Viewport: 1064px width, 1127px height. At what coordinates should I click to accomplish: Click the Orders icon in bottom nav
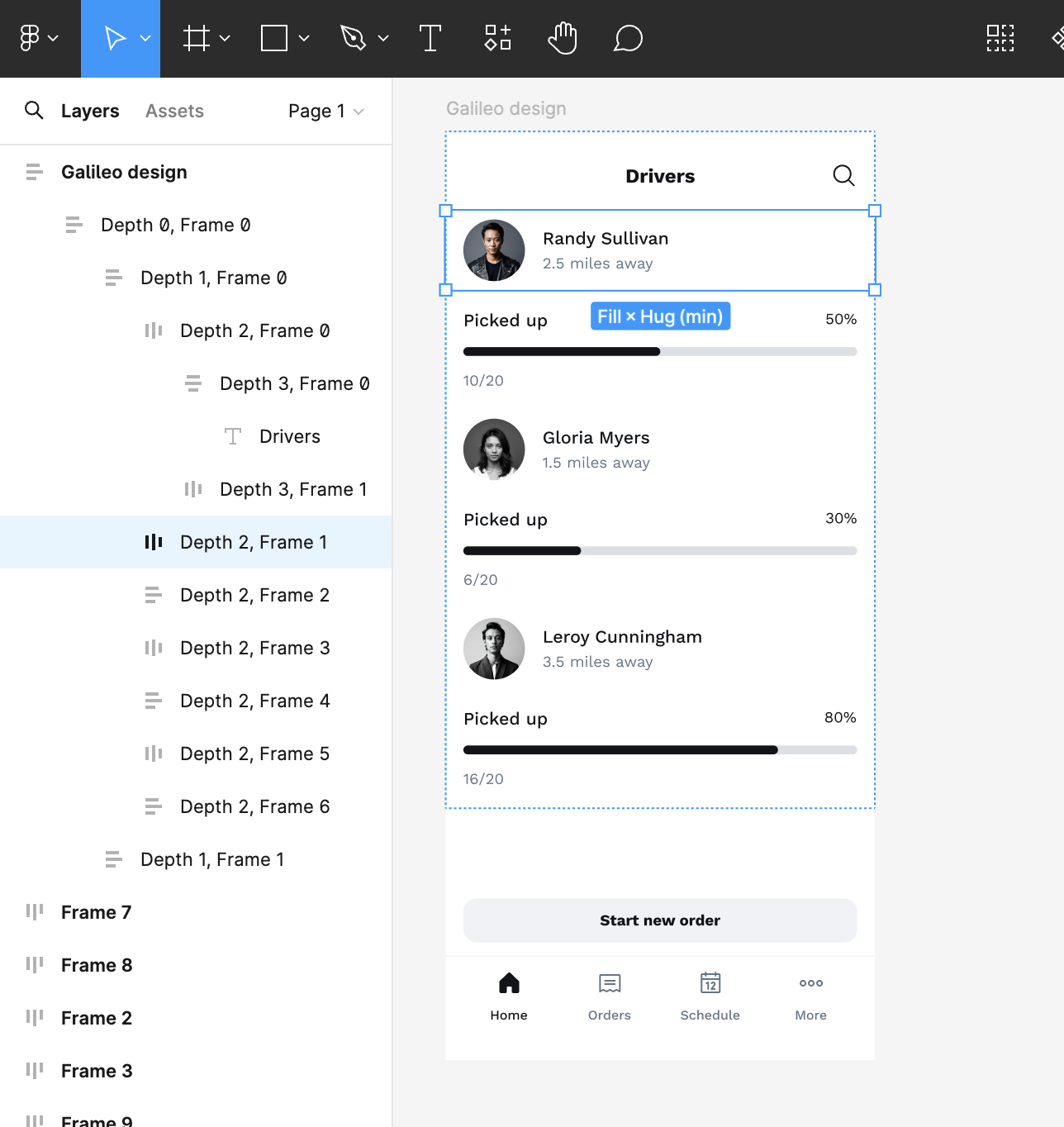click(610, 983)
